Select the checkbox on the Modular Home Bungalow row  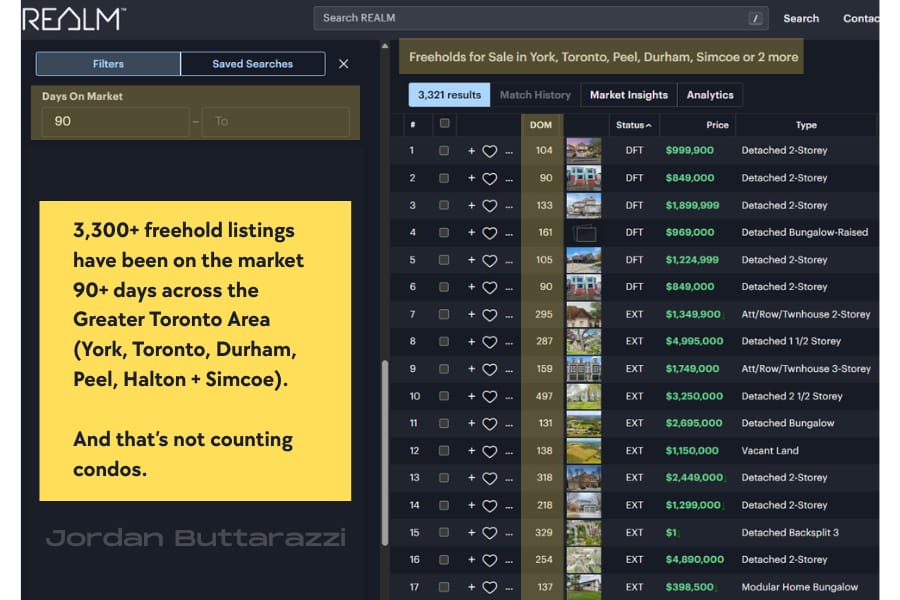(x=444, y=587)
